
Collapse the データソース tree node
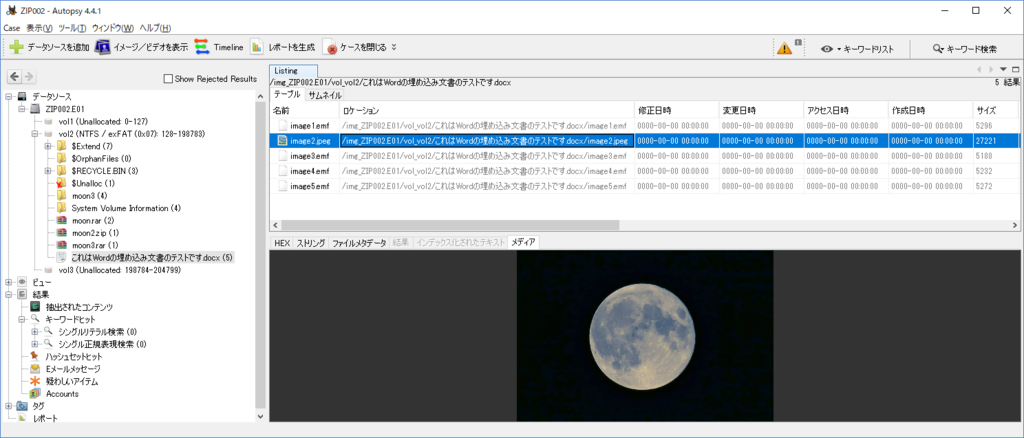tap(8, 97)
